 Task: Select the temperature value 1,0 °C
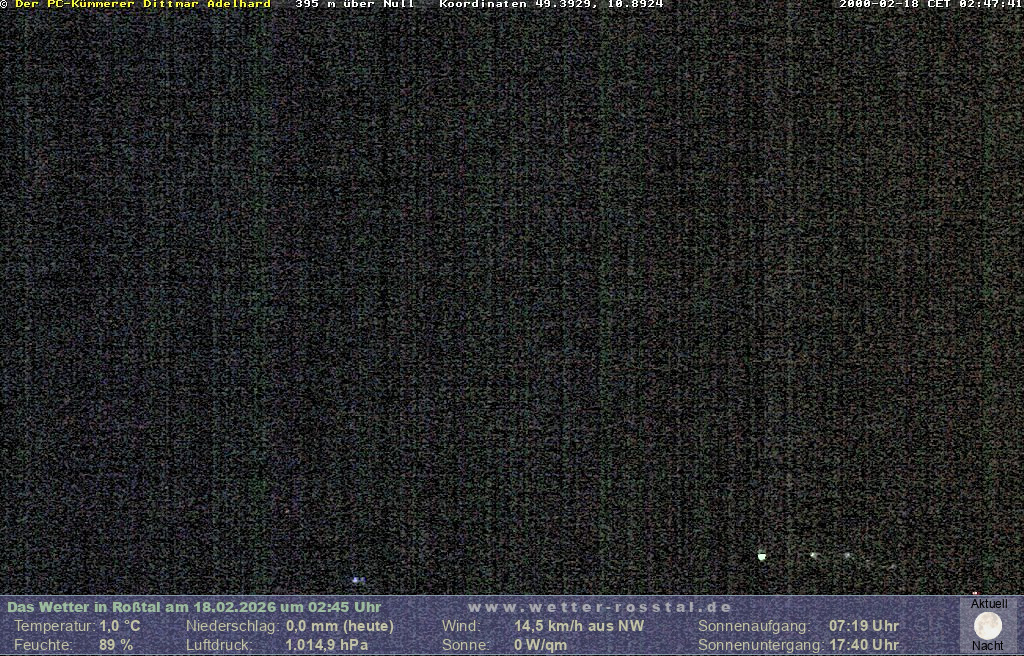click(120, 626)
